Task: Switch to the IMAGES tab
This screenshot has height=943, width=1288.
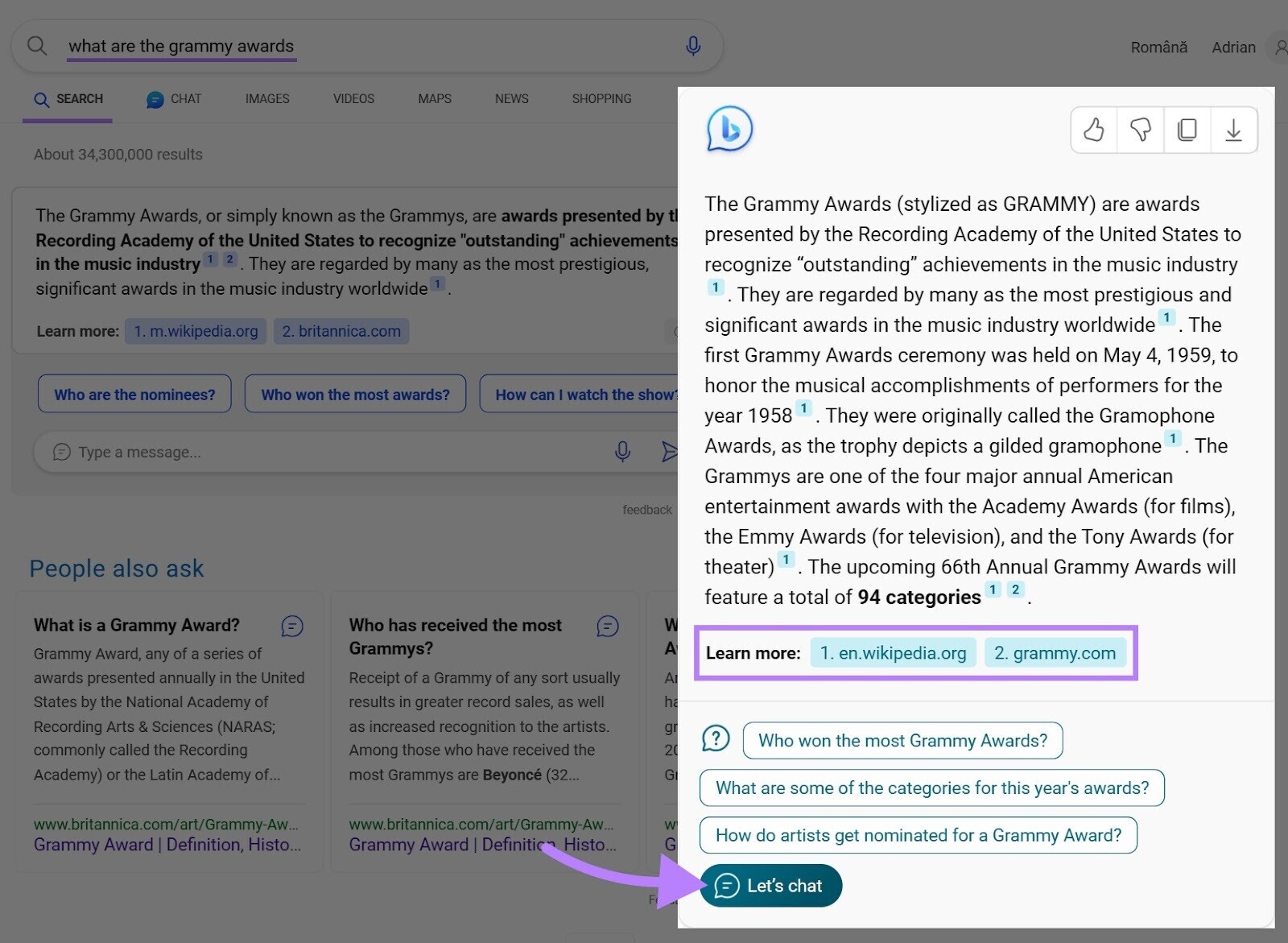Action: point(266,98)
